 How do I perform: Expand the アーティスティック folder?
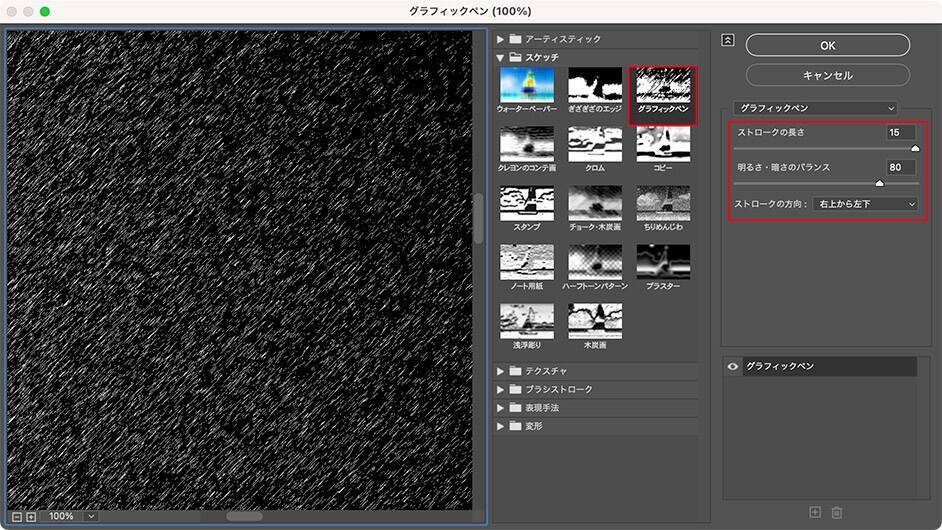(501, 39)
